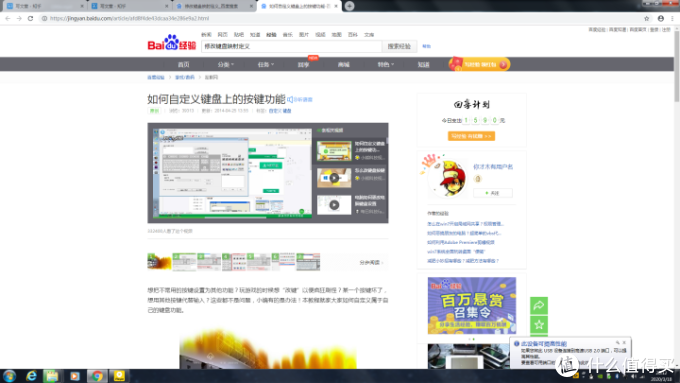Click the 贴吧 link in the top Baidu links
The height and width of the screenshot is (383, 680).
[x=239, y=35]
